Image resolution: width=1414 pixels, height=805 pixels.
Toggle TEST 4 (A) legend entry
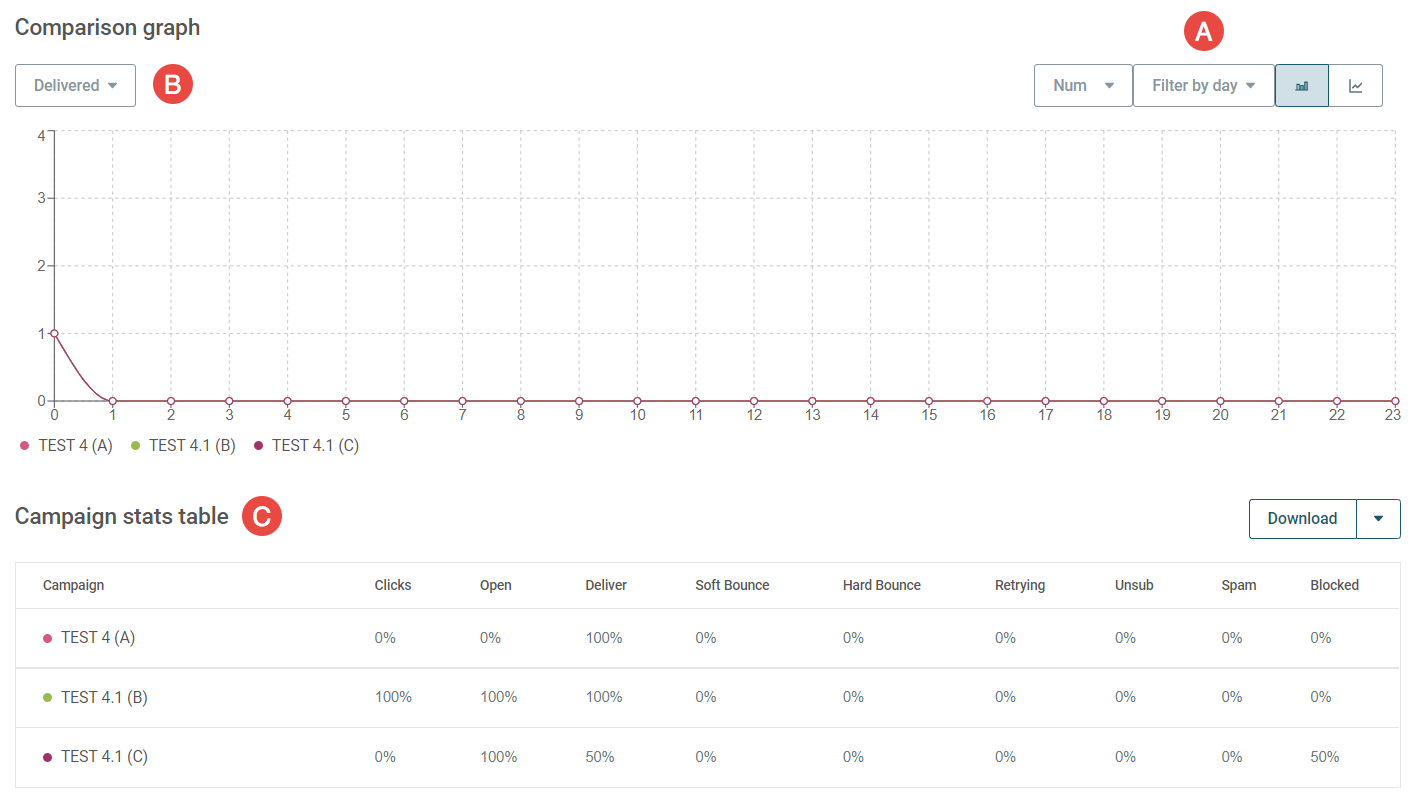click(x=66, y=446)
